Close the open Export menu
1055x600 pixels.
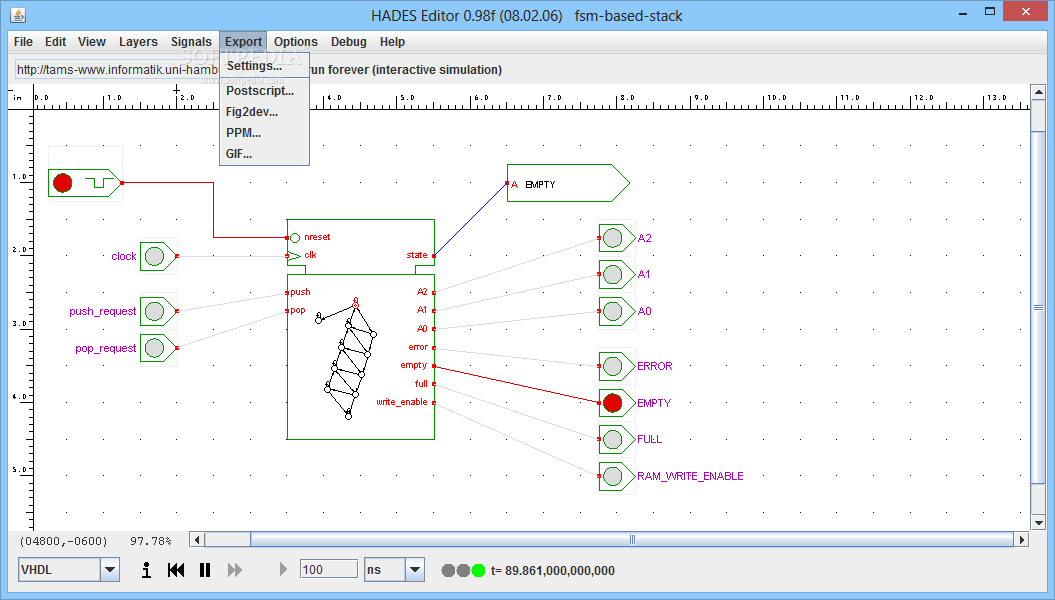(243, 42)
